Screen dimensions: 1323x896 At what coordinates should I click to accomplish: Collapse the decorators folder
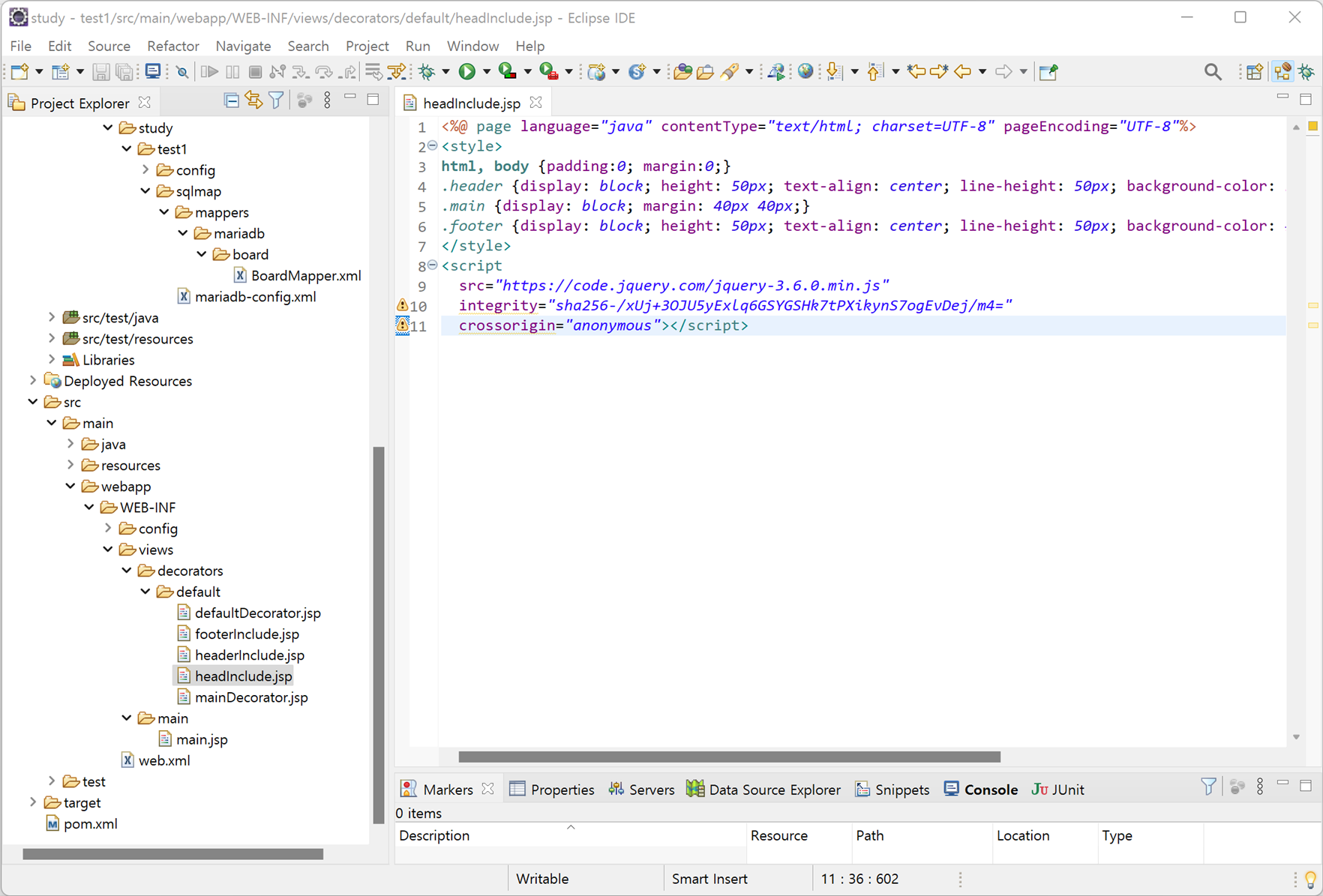click(x=127, y=570)
